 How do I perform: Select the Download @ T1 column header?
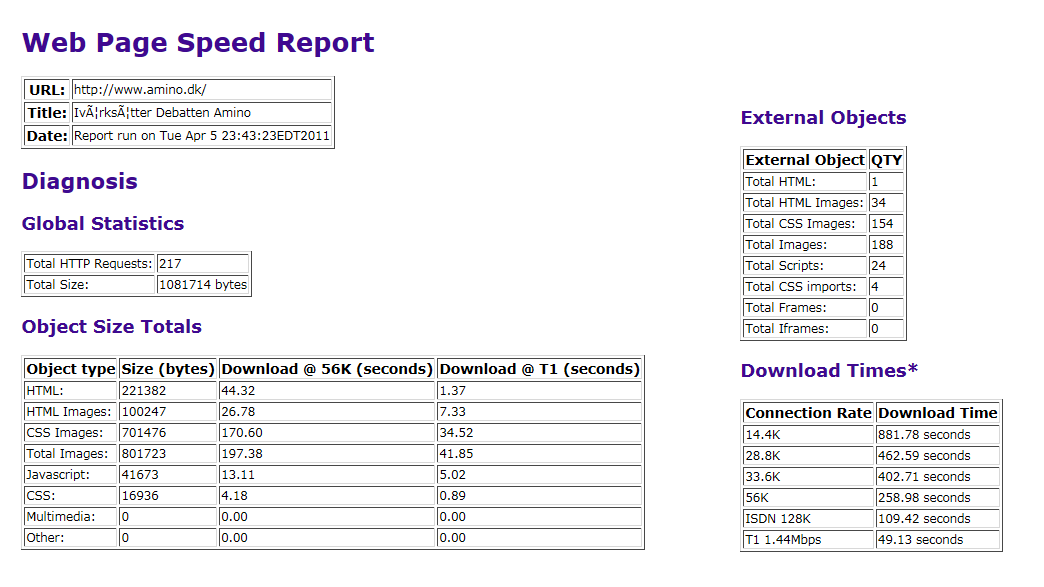tap(539, 369)
